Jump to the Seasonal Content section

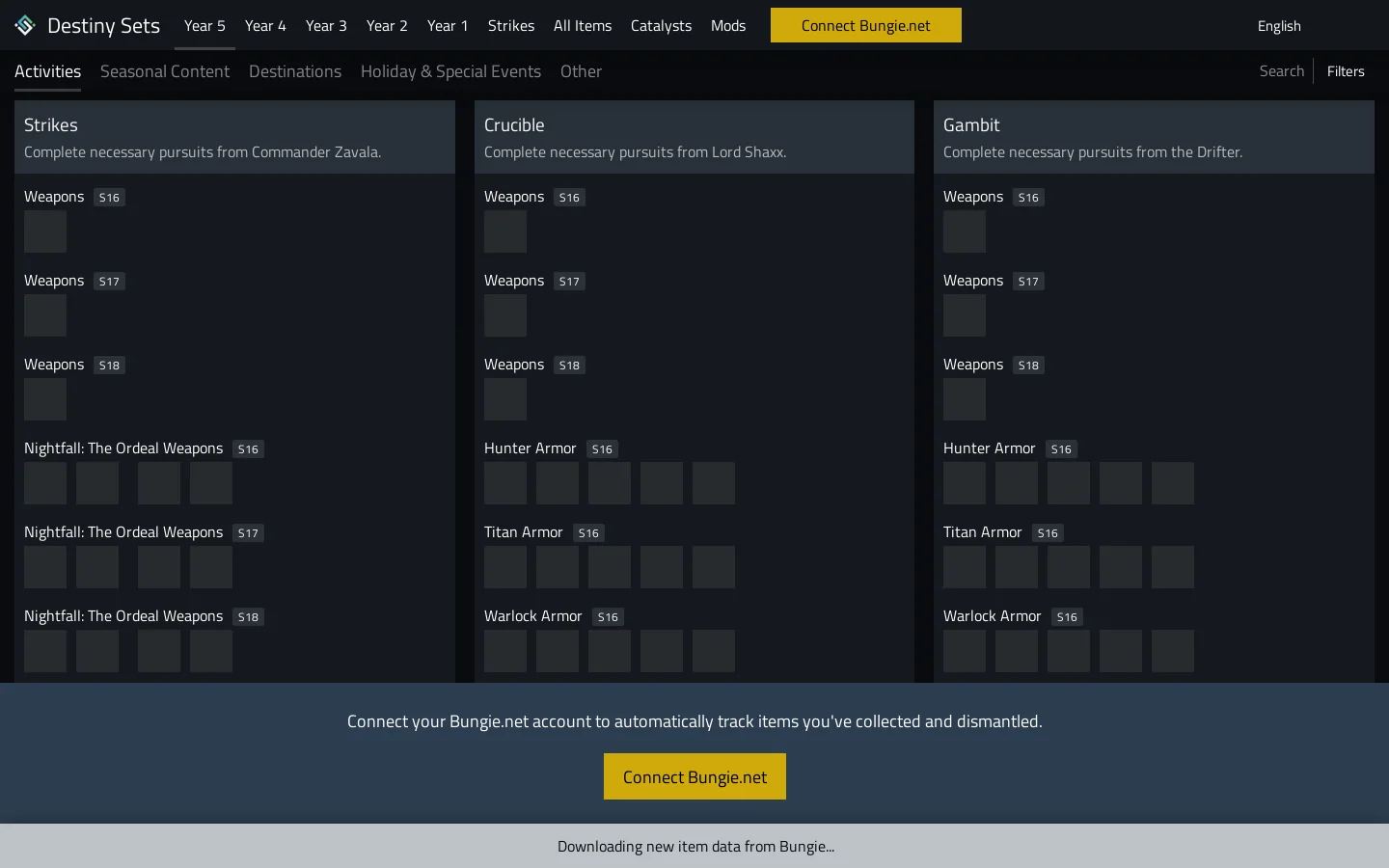click(x=165, y=71)
